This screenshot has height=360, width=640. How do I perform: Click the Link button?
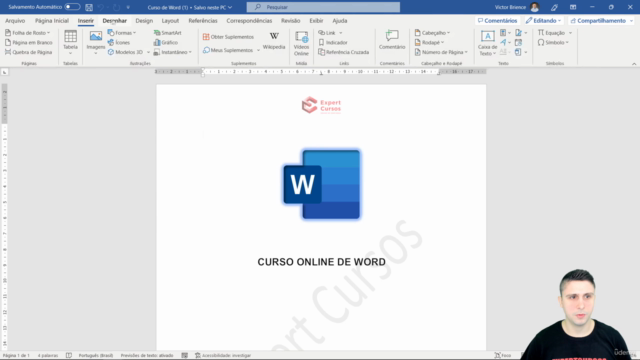click(x=327, y=33)
